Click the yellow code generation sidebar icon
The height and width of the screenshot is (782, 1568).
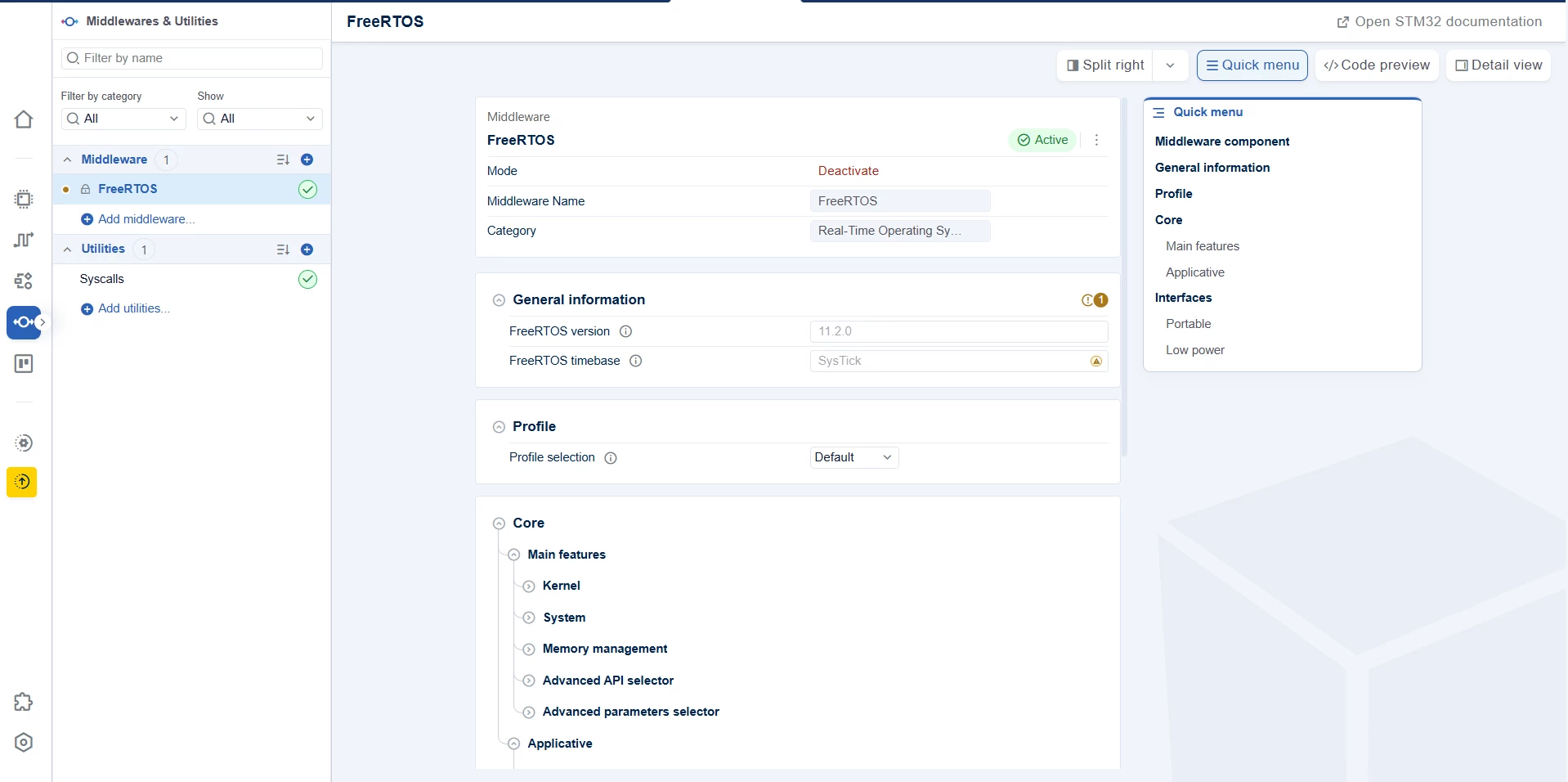[x=22, y=482]
